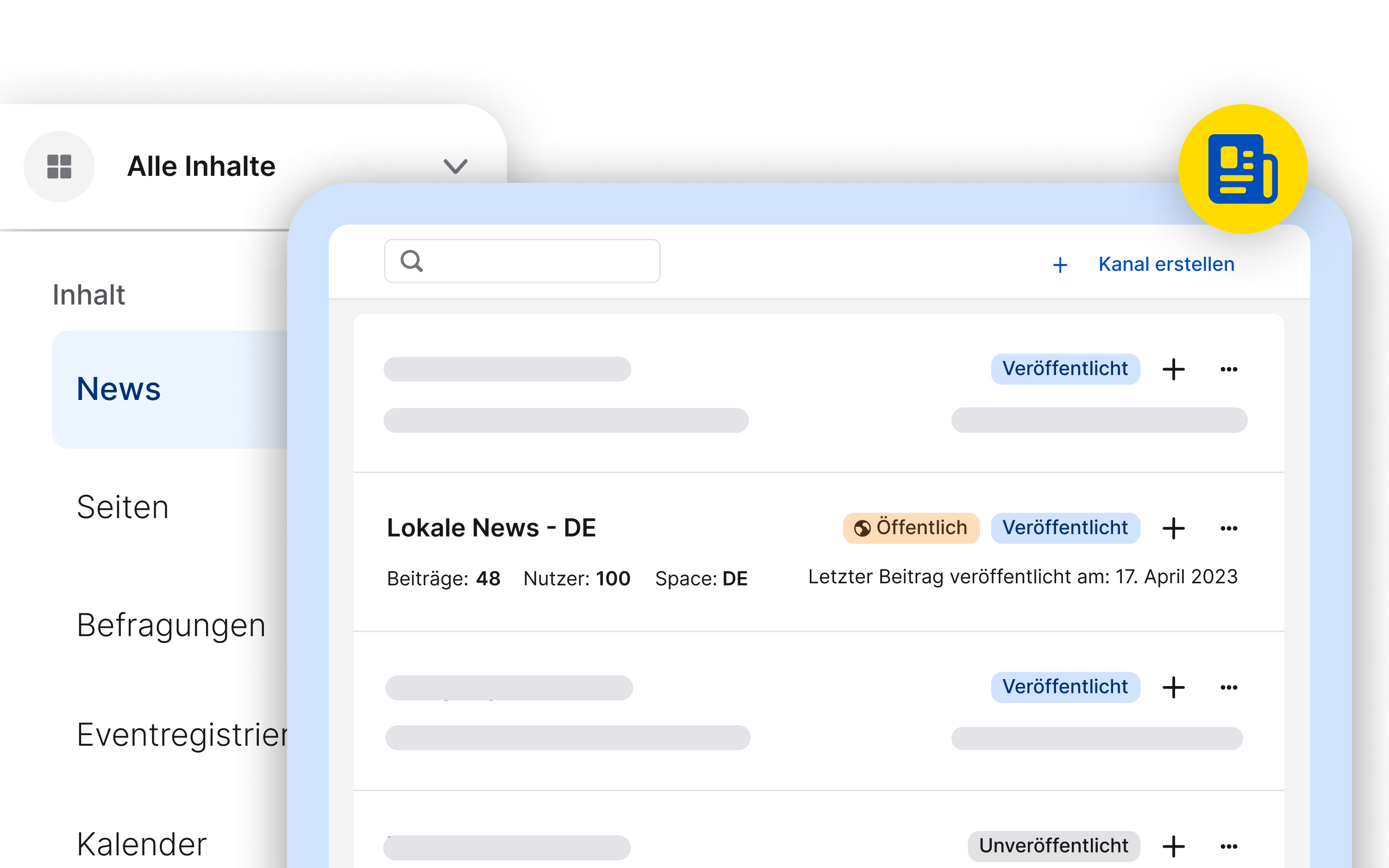Viewport: 1389px width, 868px height.
Task: Open more options in first channel row
Action: tap(1229, 369)
